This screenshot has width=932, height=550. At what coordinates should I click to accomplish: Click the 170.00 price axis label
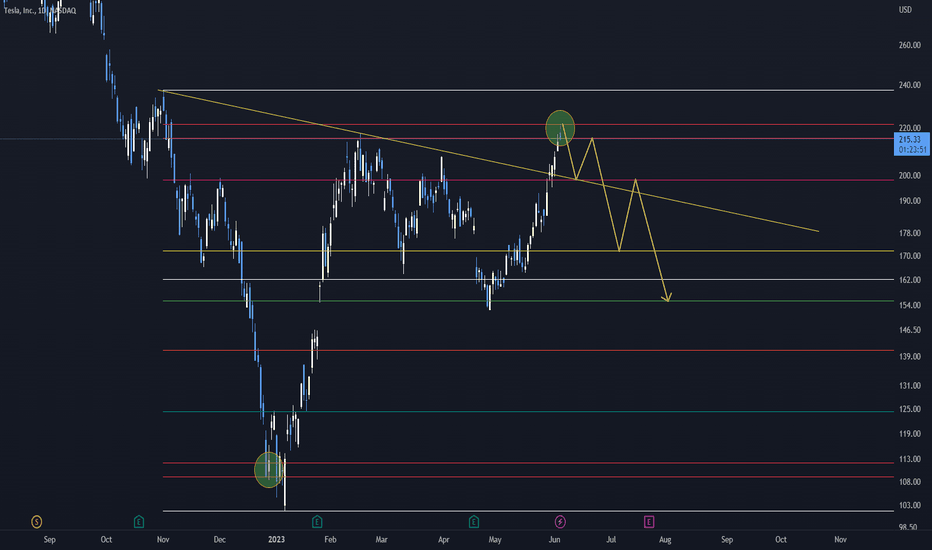[909, 256]
